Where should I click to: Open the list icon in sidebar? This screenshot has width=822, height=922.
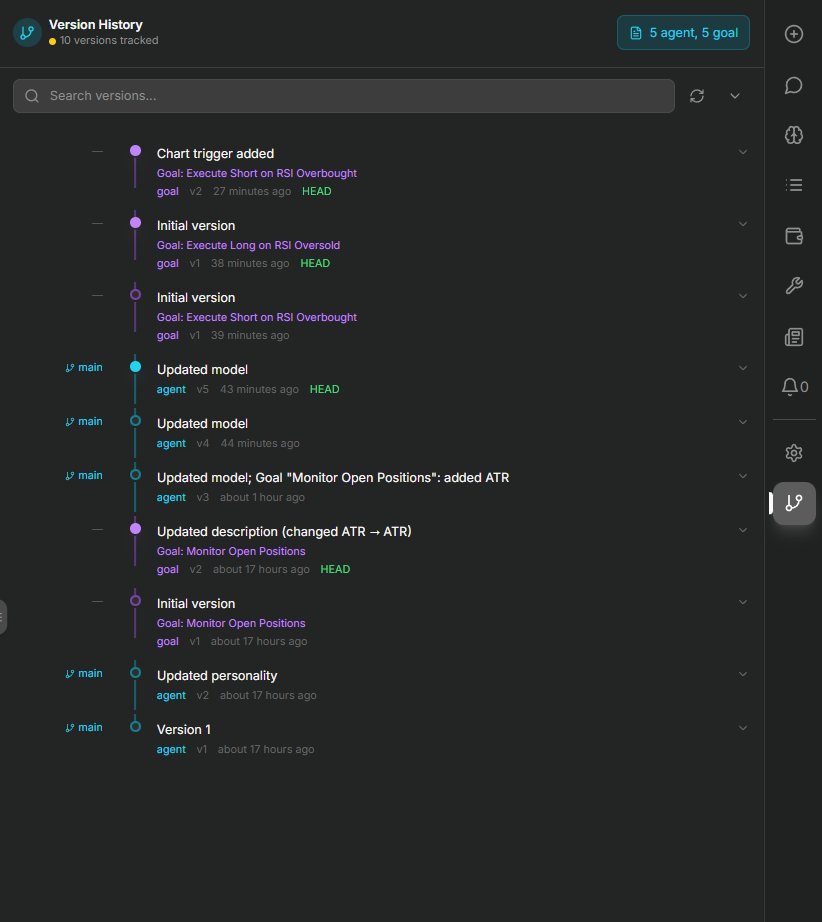click(794, 185)
